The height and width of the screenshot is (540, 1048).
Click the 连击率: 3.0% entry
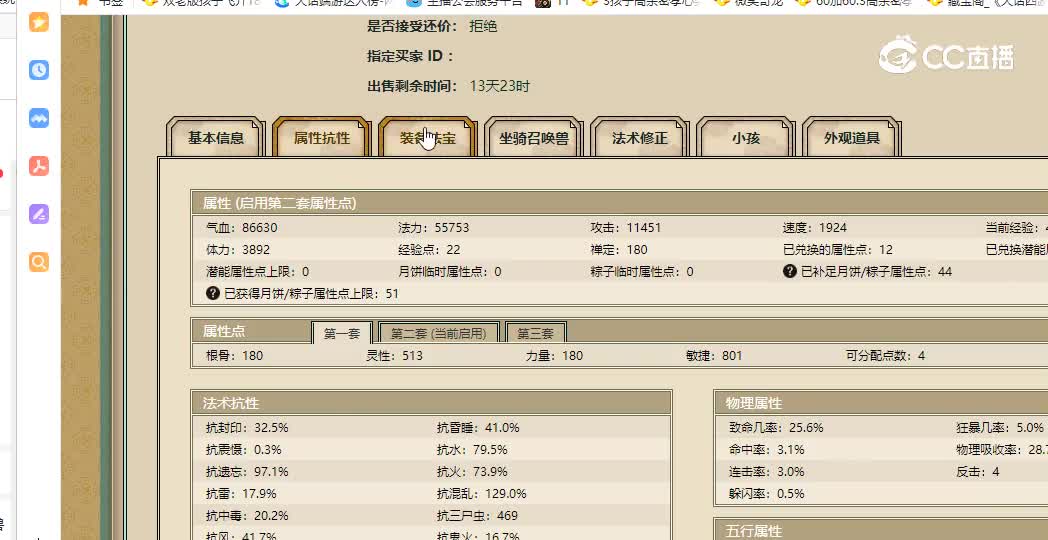[x=767, y=472]
